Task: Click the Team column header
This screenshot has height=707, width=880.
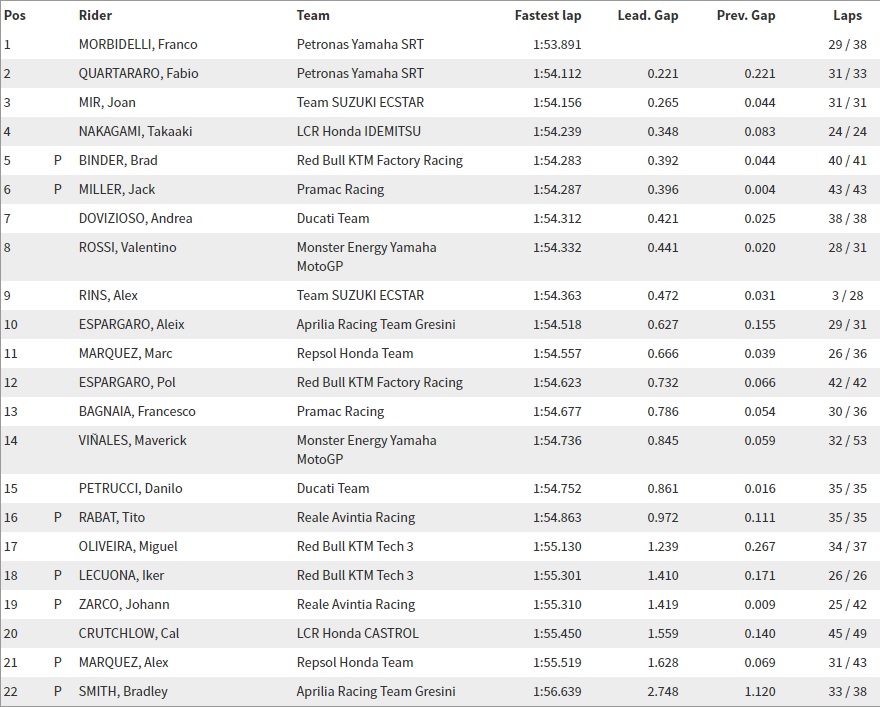Action: point(313,15)
